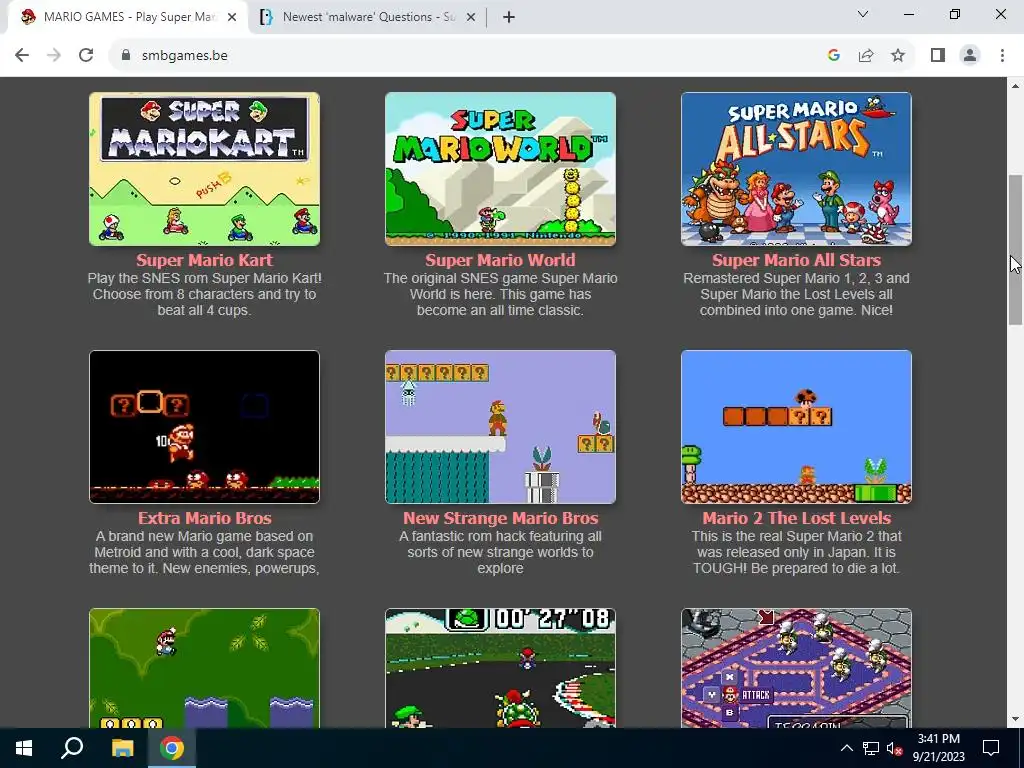Open the Mario 2 The Lost Levels thumbnail
Image resolution: width=1024 pixels, height=768 pixels.
click(796, 427)
